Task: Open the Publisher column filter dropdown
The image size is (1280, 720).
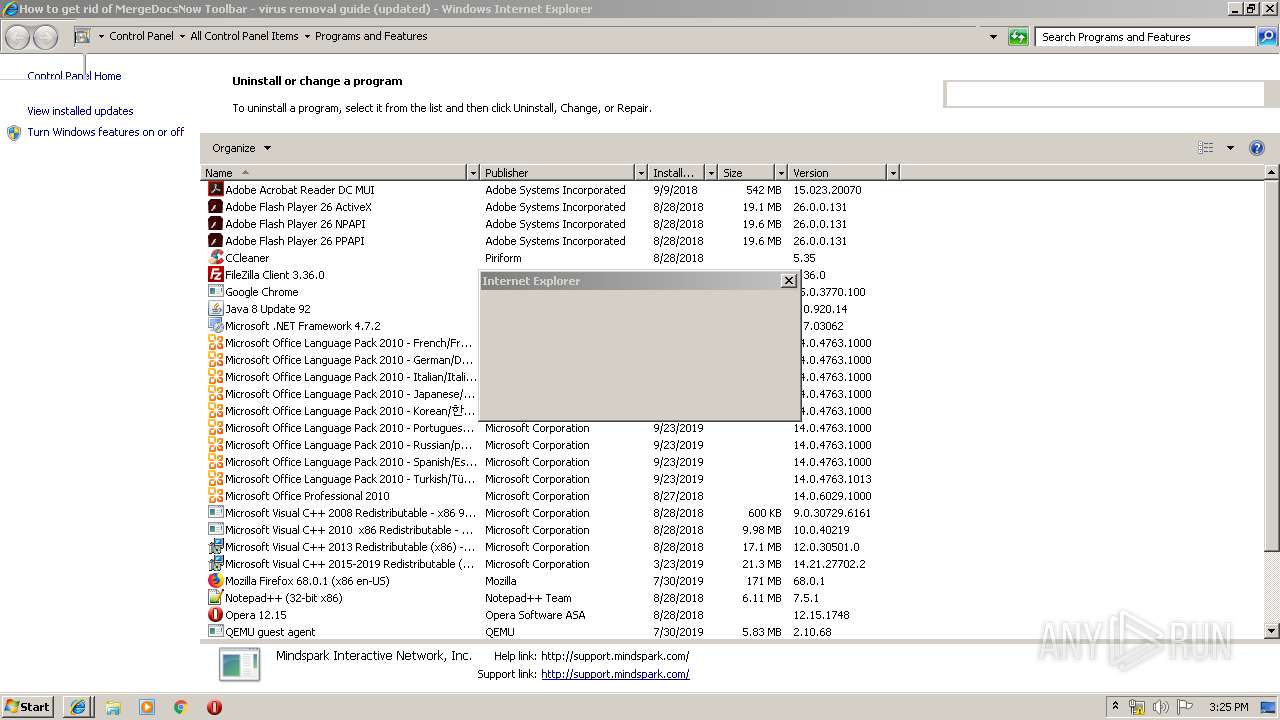Action: pos(641,173)
